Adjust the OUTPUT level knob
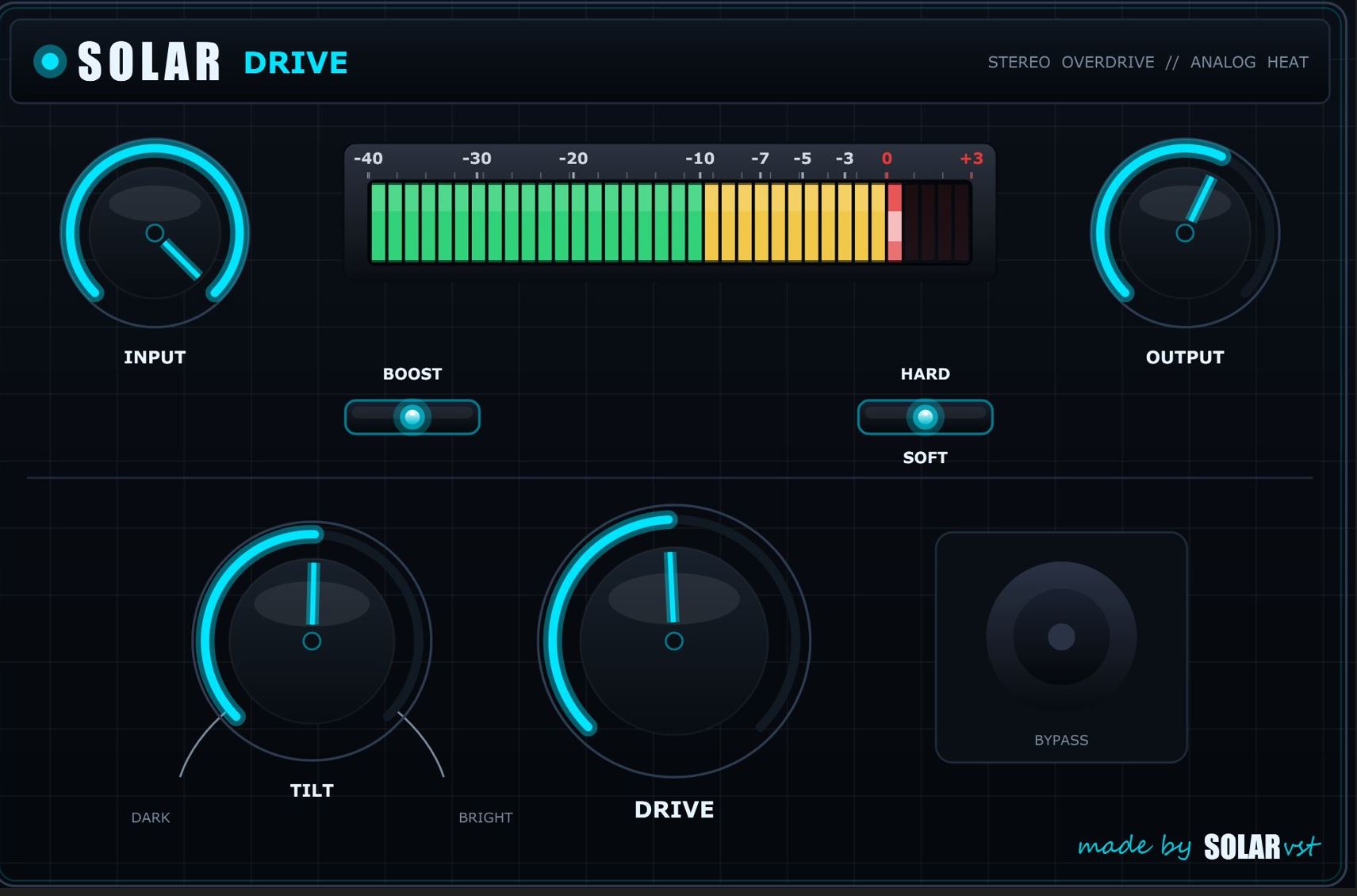This screenshot has width=1357, height=896. point(1185,233)
